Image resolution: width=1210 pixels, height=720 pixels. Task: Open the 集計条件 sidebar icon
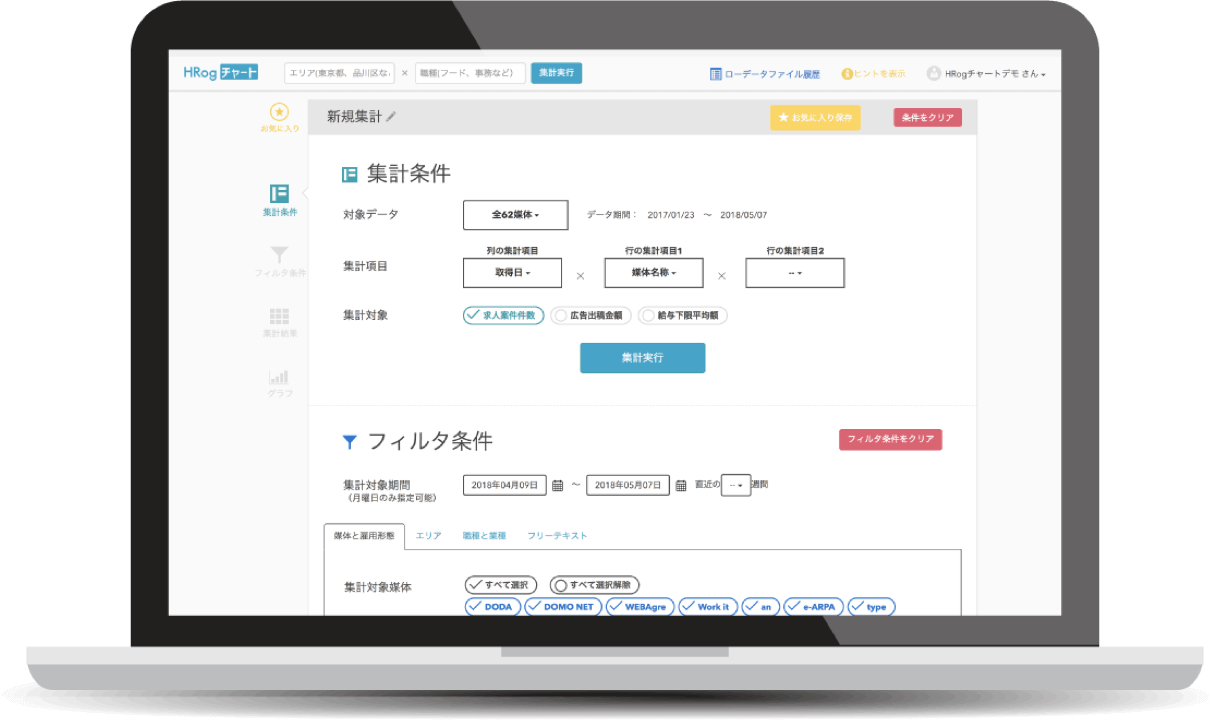click(279, 194)
